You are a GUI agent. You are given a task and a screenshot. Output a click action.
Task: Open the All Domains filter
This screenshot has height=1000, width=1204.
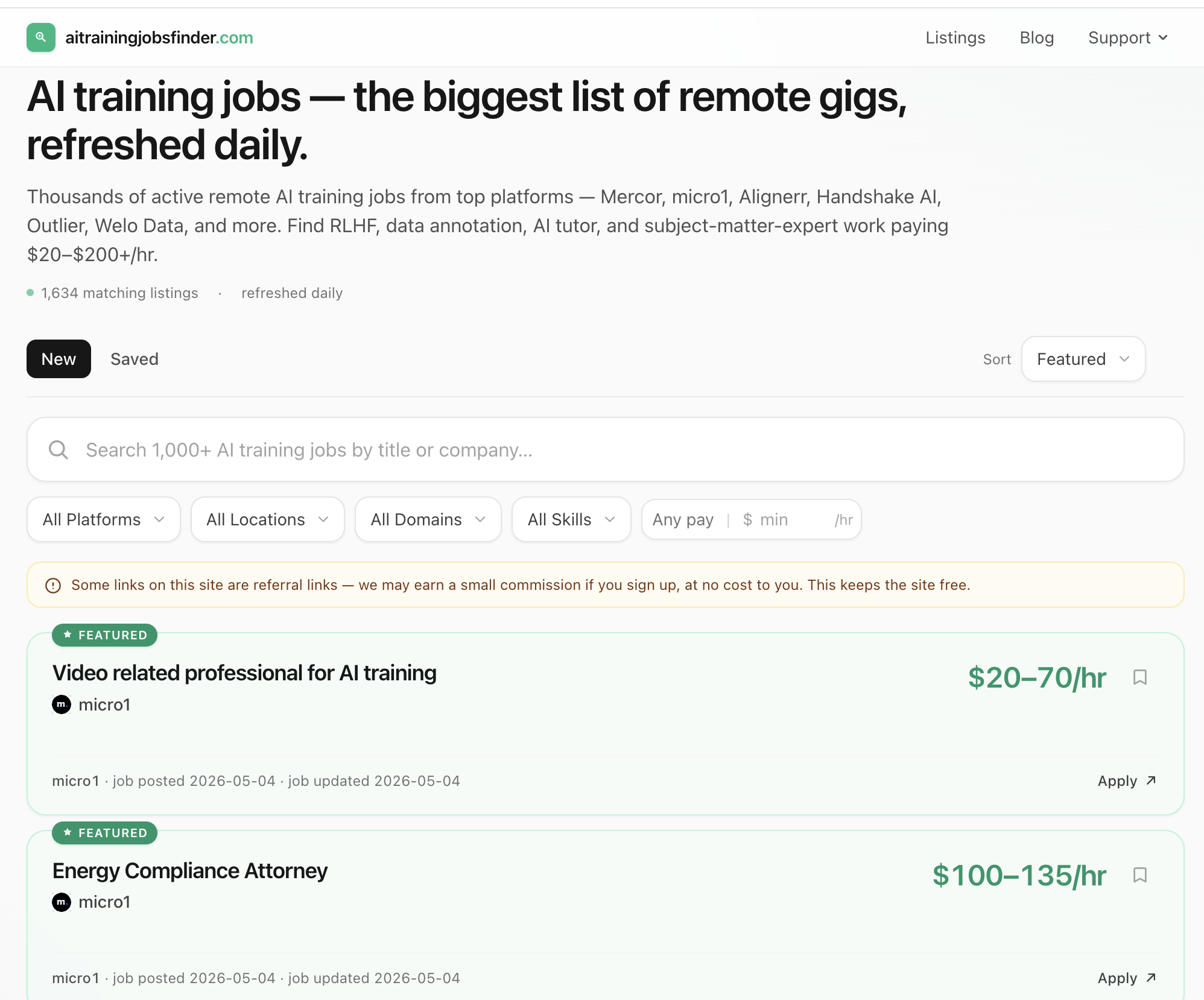[428, 519]
